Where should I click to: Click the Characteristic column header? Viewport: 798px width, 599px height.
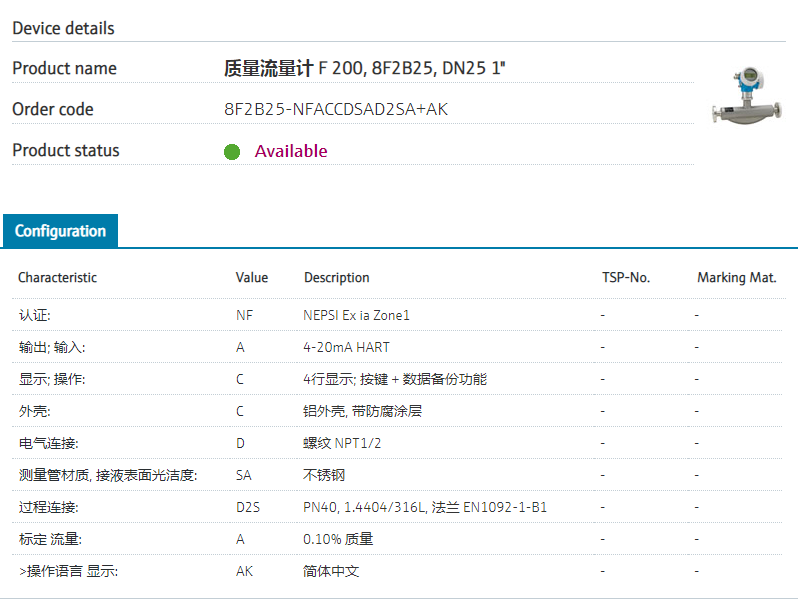58,277
